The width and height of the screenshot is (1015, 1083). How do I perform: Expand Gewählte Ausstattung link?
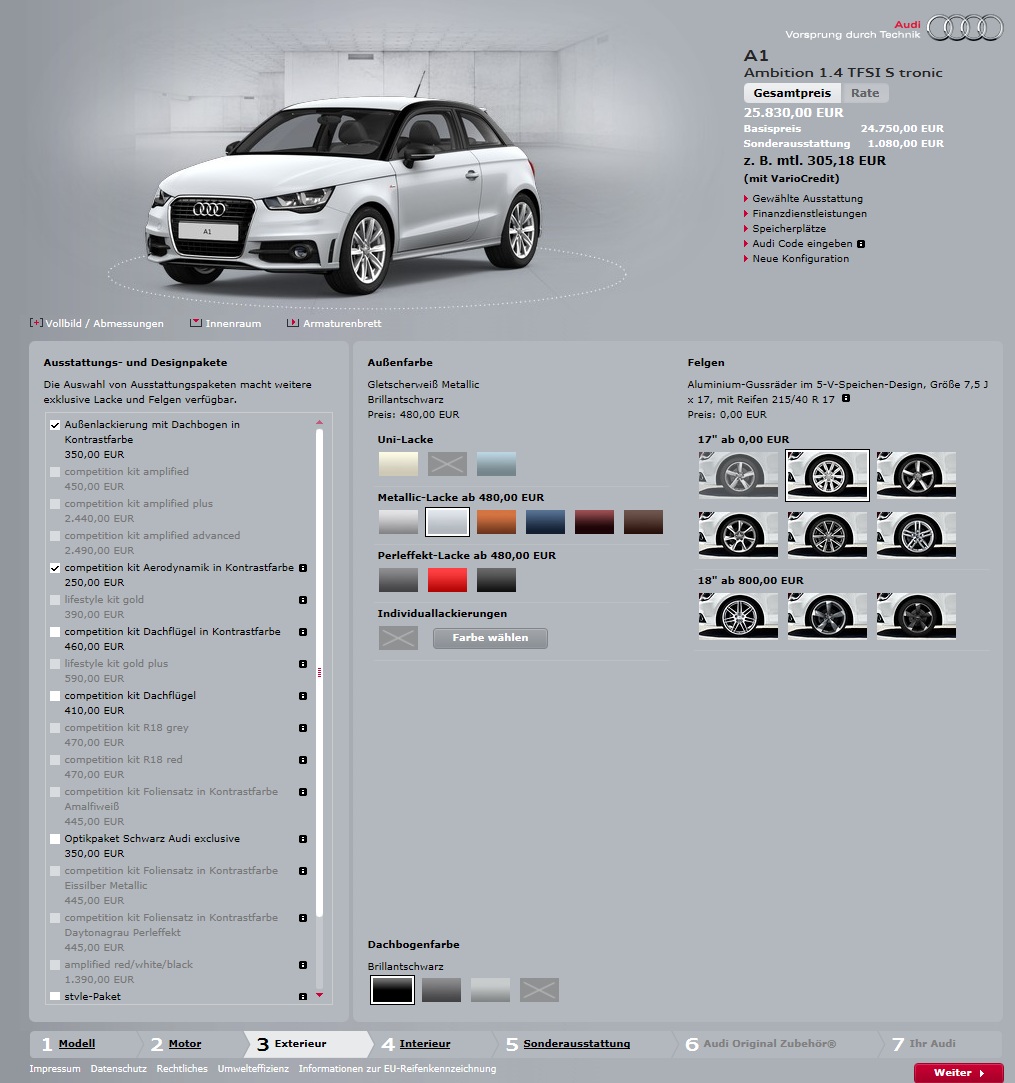[x=807, y=198]
